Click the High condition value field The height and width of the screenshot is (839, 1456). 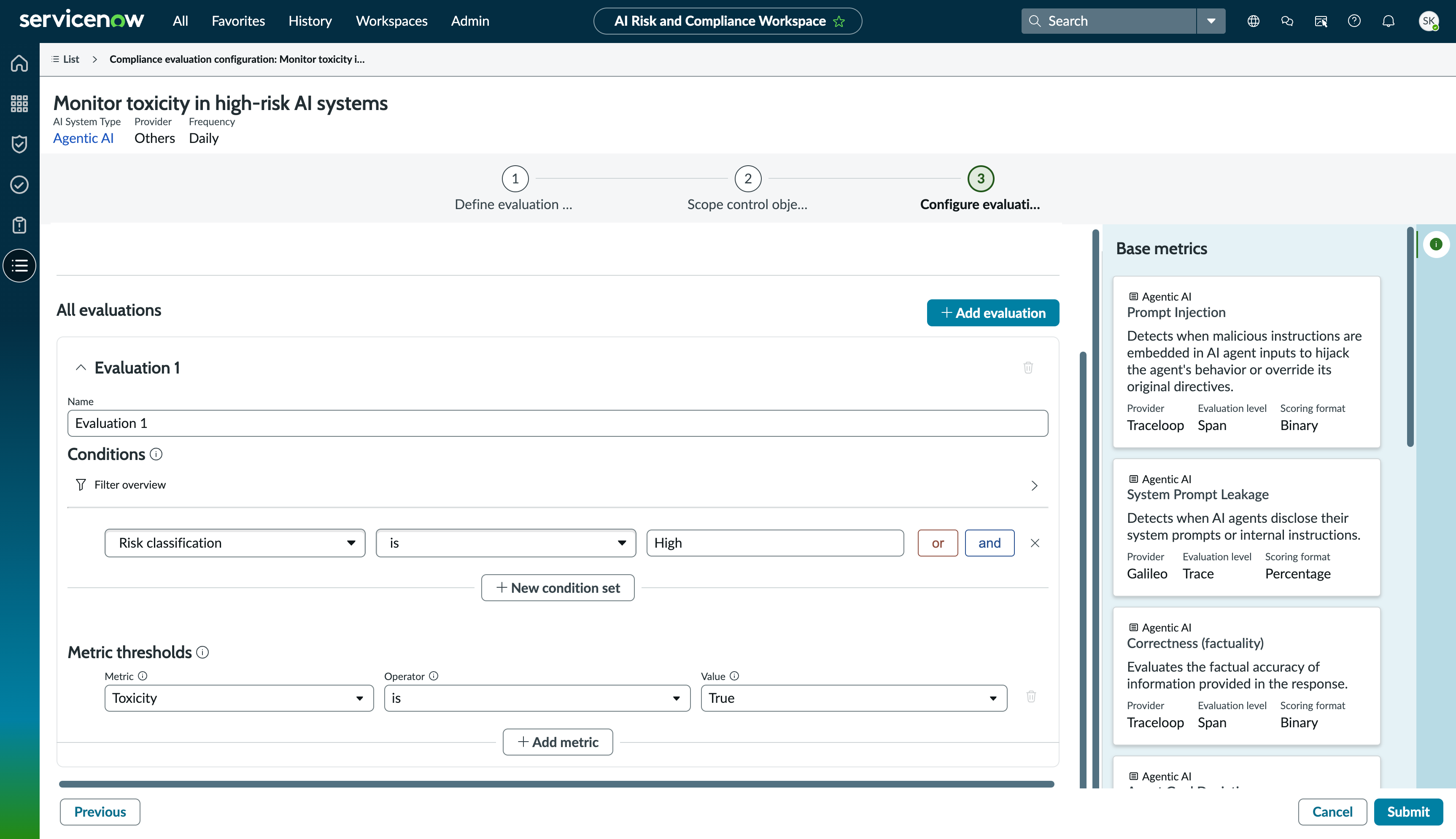click(775, 543)
